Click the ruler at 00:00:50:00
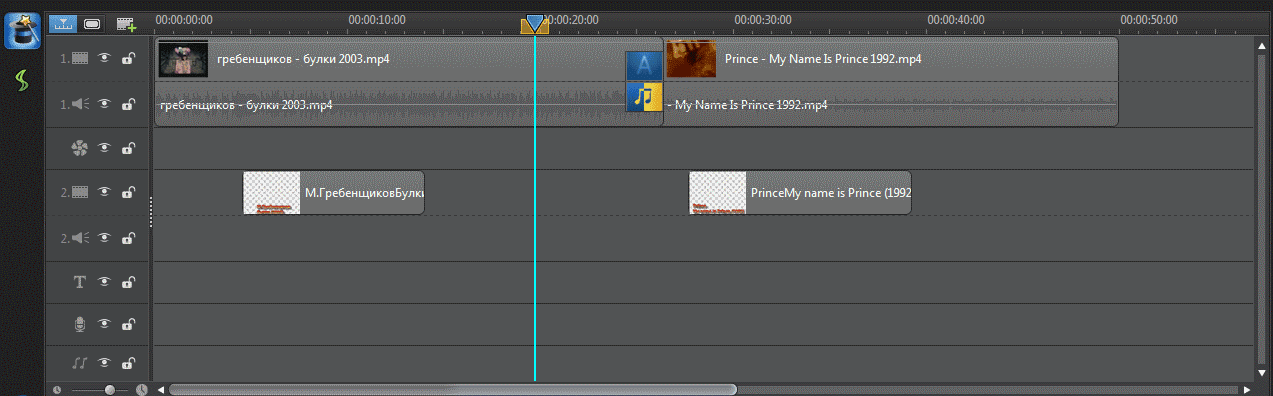 tap(1149, 19)
